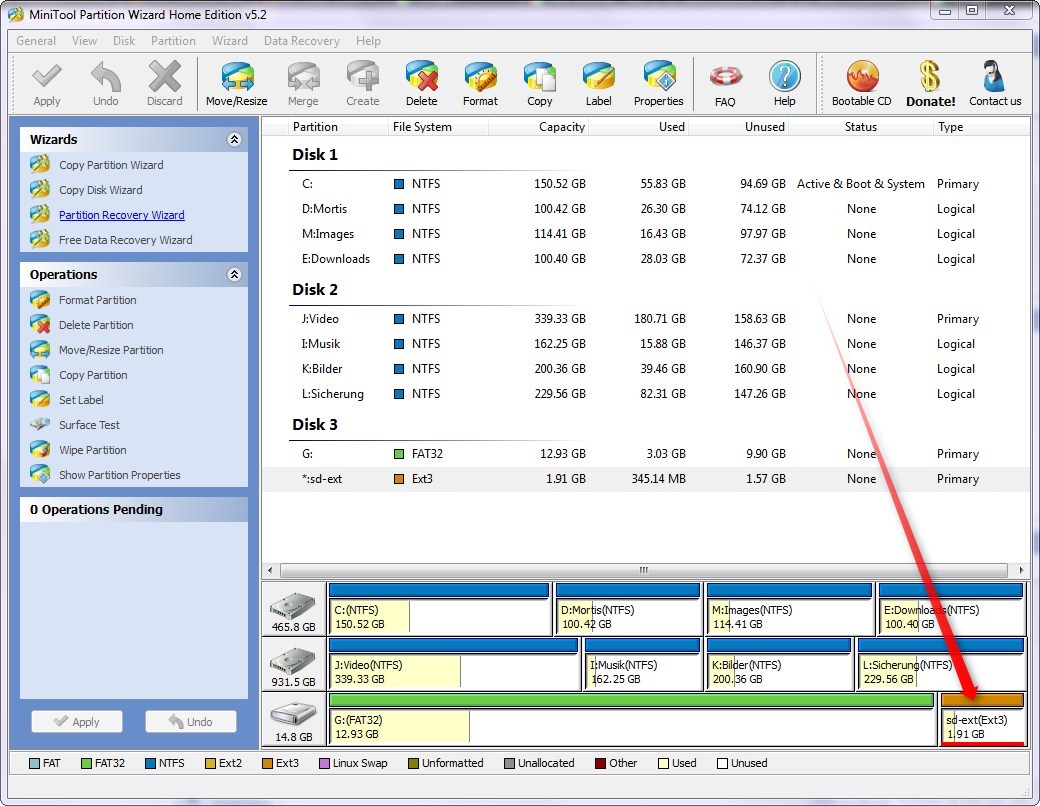The width and height of the screenshot is (1040, 806).
Task: Click the Bootable CD icon
Action: click(x=862, y=84)
